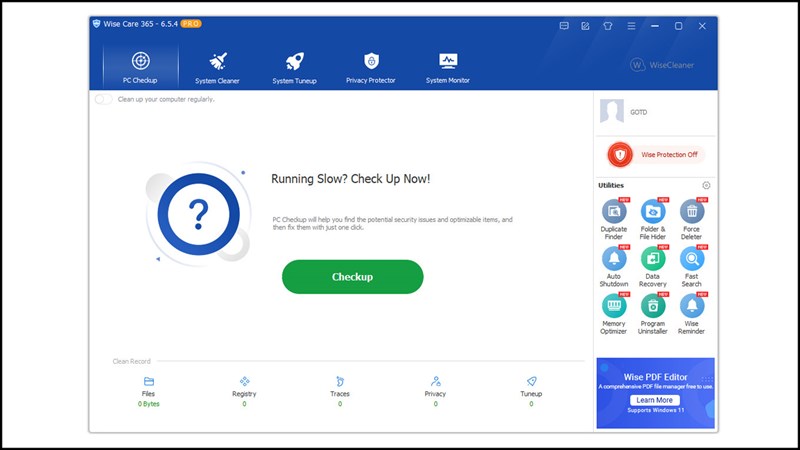Click the GOTD username text
The width and height of the screenshot is (800, 450).
click(638, 112)
